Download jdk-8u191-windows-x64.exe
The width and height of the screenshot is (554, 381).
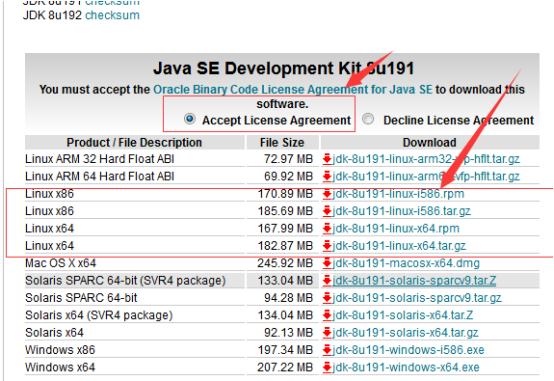pos(406,367)
